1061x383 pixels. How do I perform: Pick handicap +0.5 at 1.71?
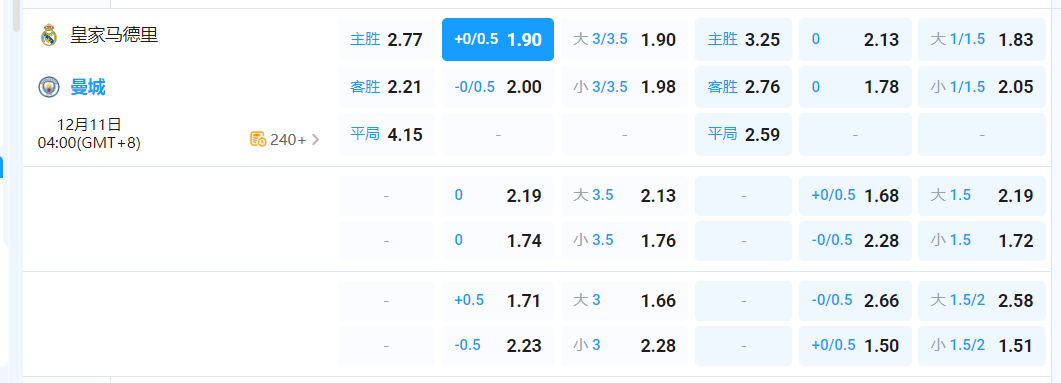498,300
